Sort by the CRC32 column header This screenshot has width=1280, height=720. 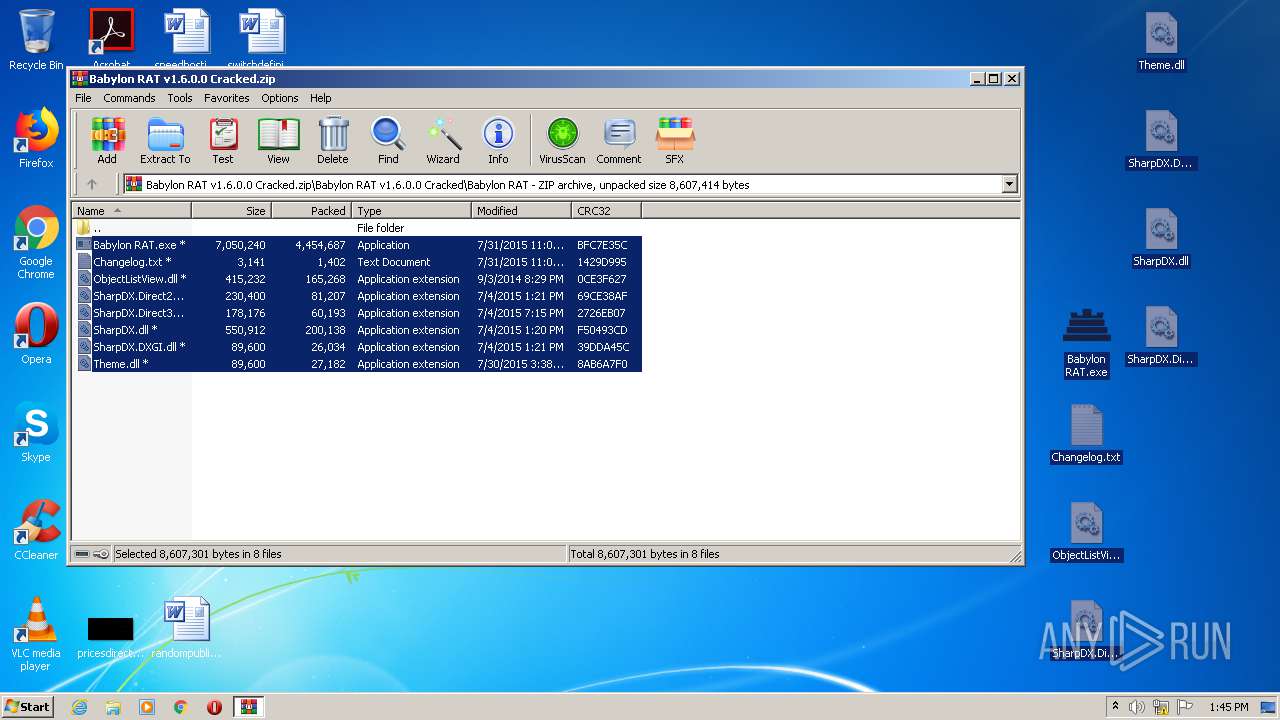[606, 211]
